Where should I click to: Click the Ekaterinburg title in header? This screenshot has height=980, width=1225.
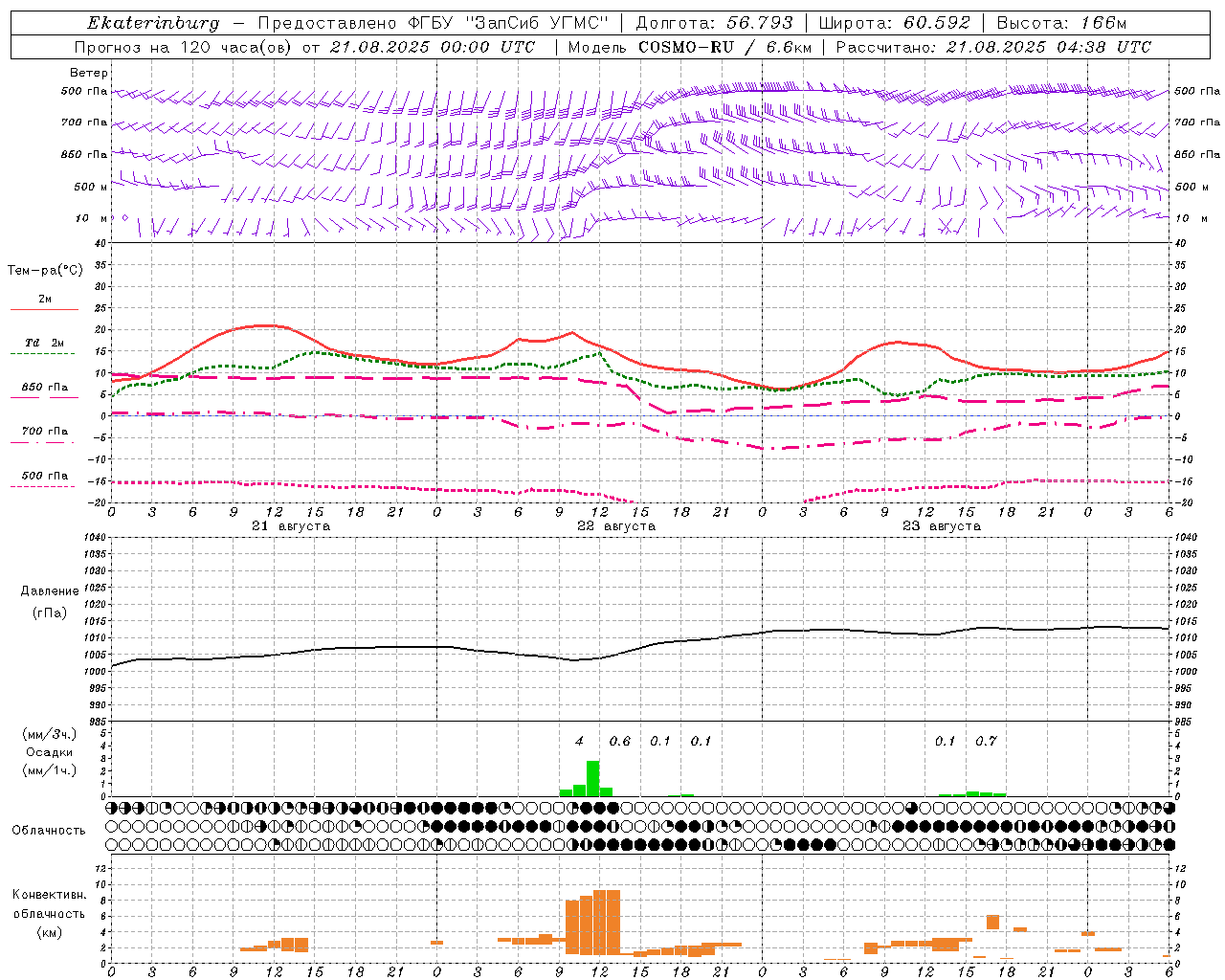pos(153,23)
